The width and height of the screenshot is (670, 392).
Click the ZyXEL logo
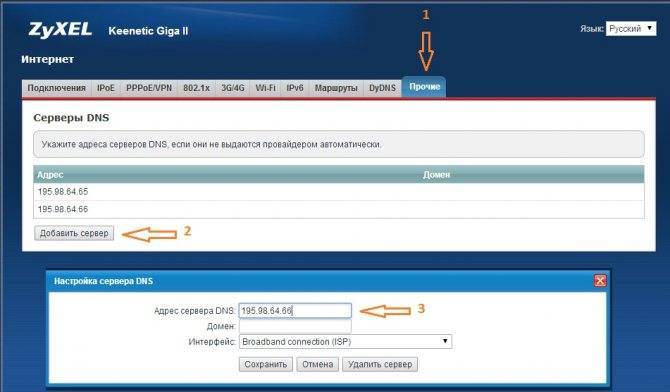(60, 30)
